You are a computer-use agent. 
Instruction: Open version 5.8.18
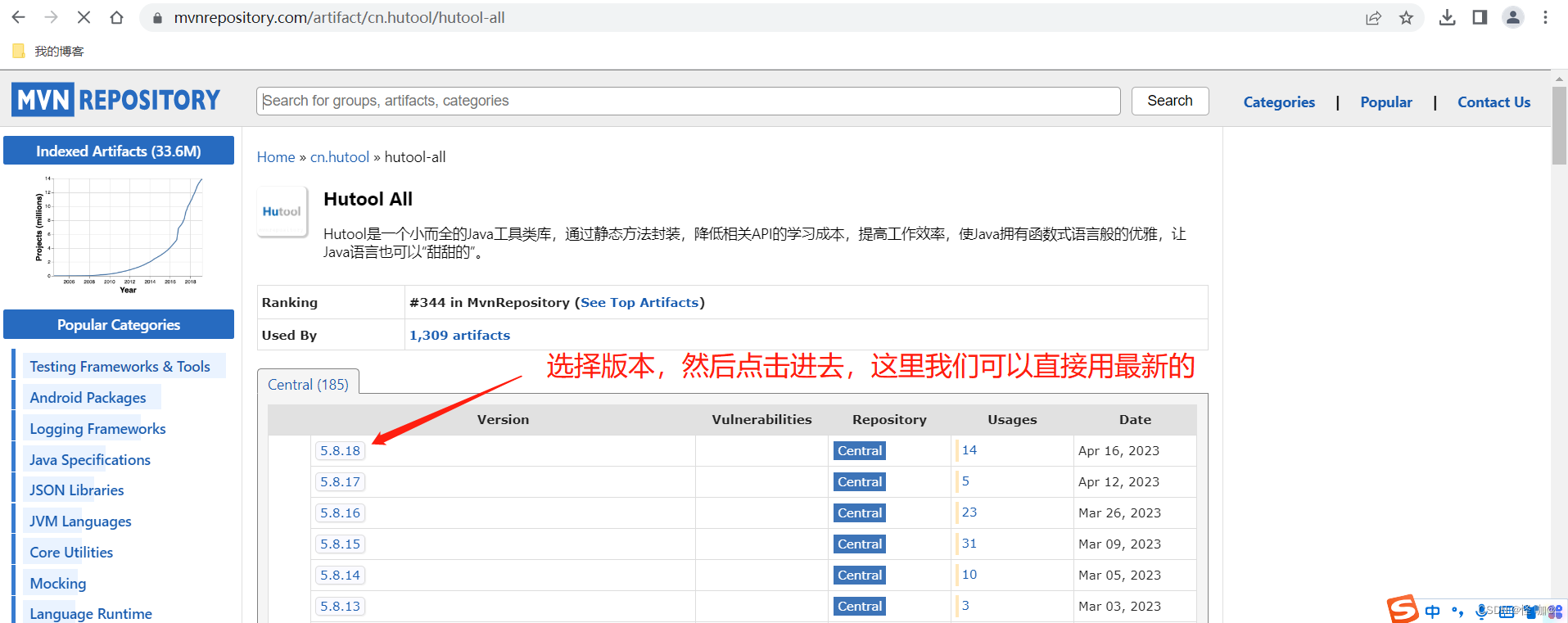[x=340, y=450]
